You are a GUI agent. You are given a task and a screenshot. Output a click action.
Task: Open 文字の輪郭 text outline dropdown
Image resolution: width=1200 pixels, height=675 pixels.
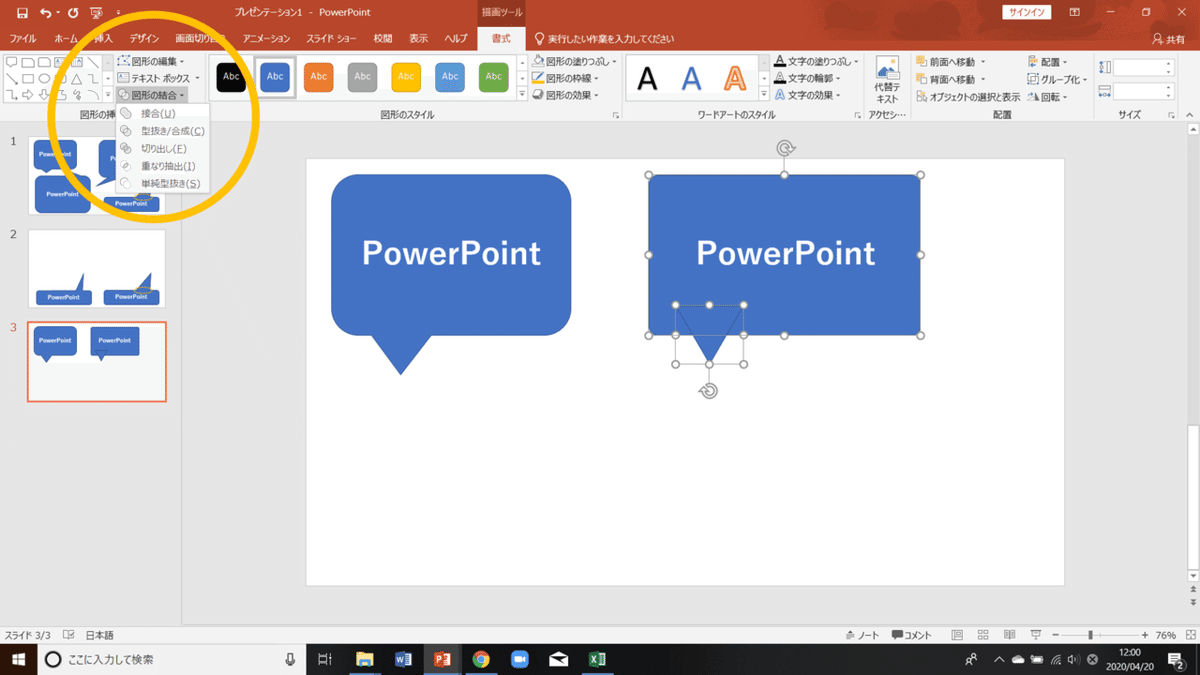point(807,78)
